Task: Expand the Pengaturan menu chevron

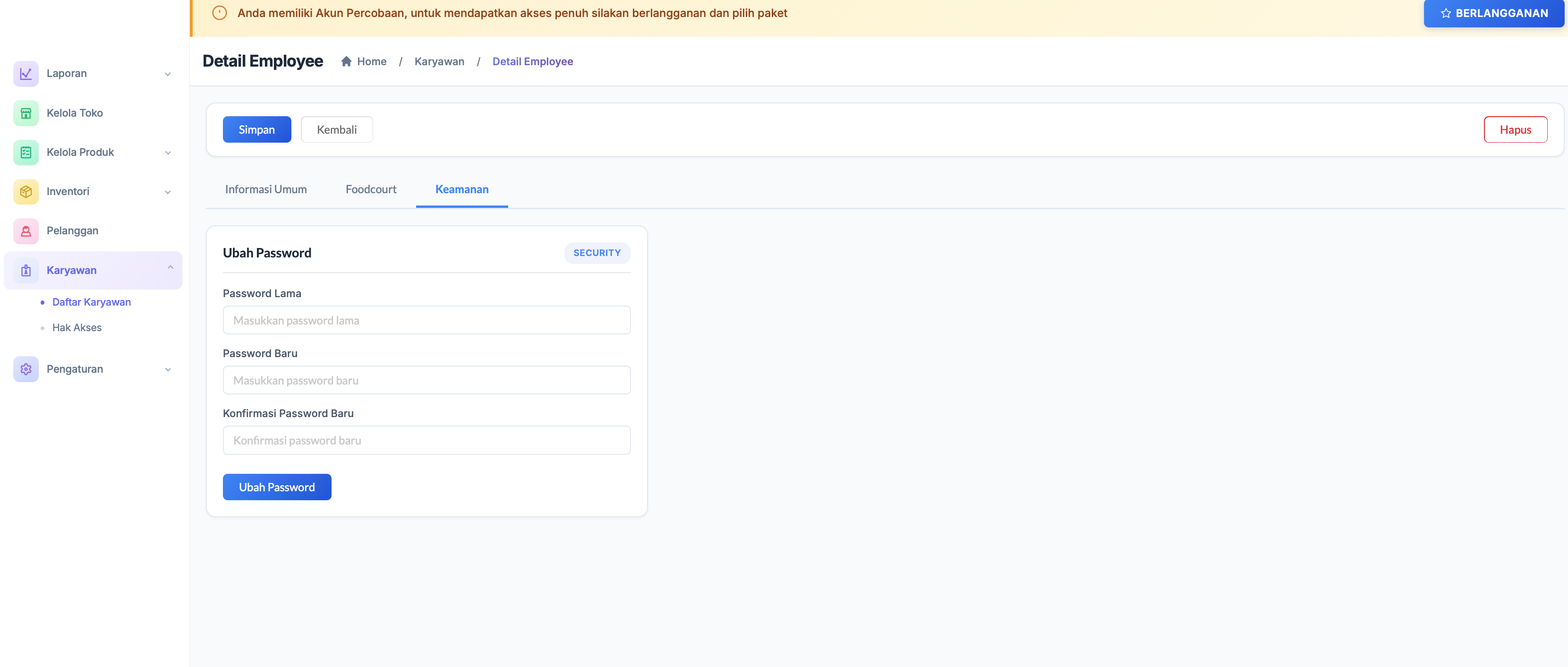Action: click(x=168, y=369)
